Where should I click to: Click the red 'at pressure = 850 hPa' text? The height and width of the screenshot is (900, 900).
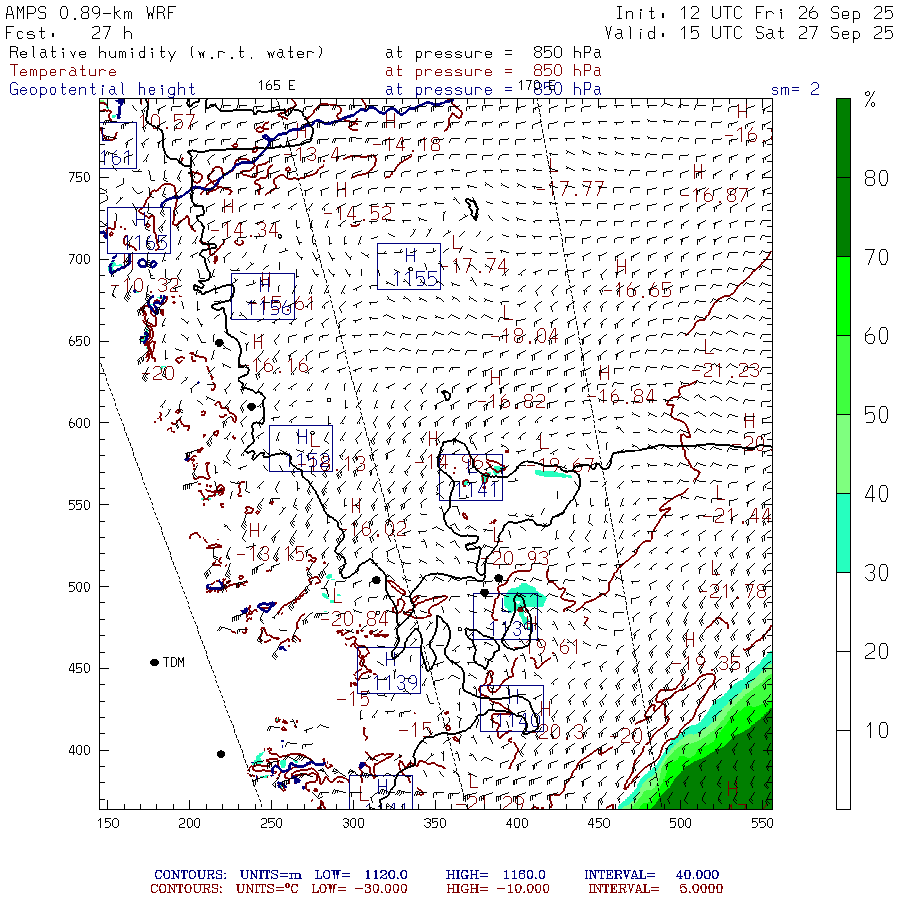pyautogui.click(x=493, y=71)
